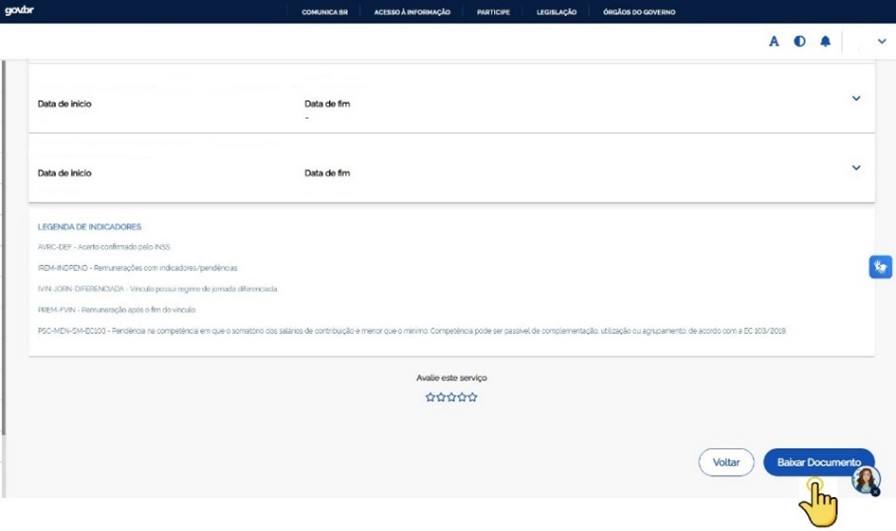896x531 pixels.
Task: Expand the user account dropdown arrow
Action: [881, 42]
